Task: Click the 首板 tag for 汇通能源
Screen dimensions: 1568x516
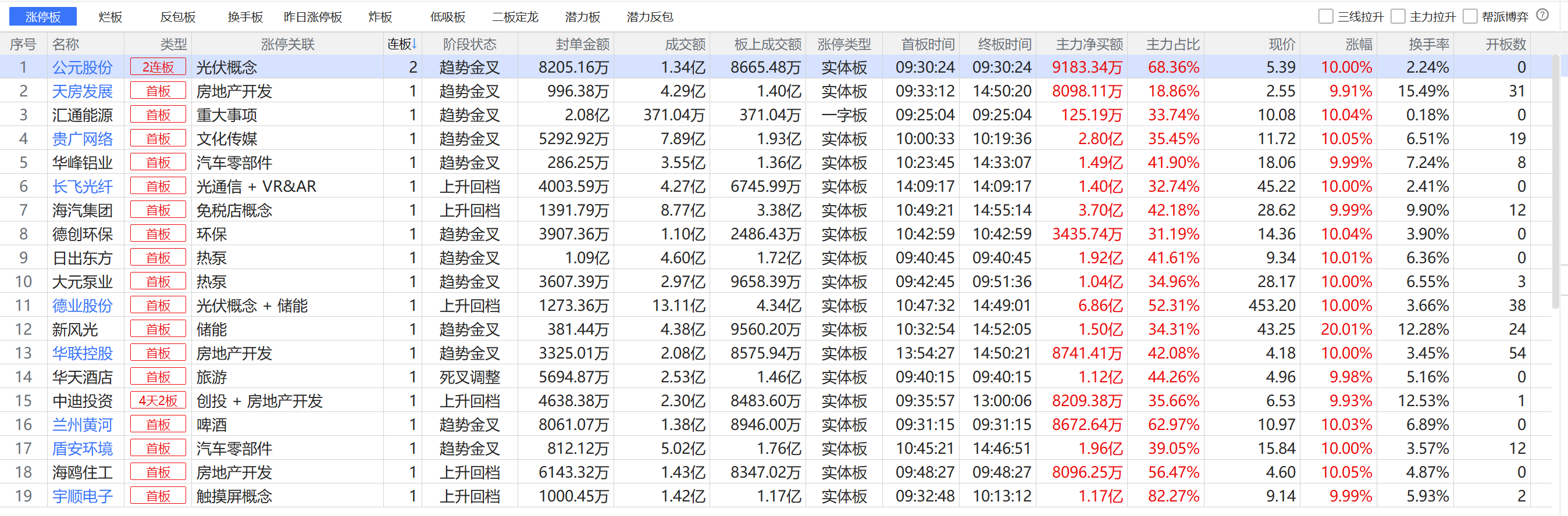Action: point(158,114)
